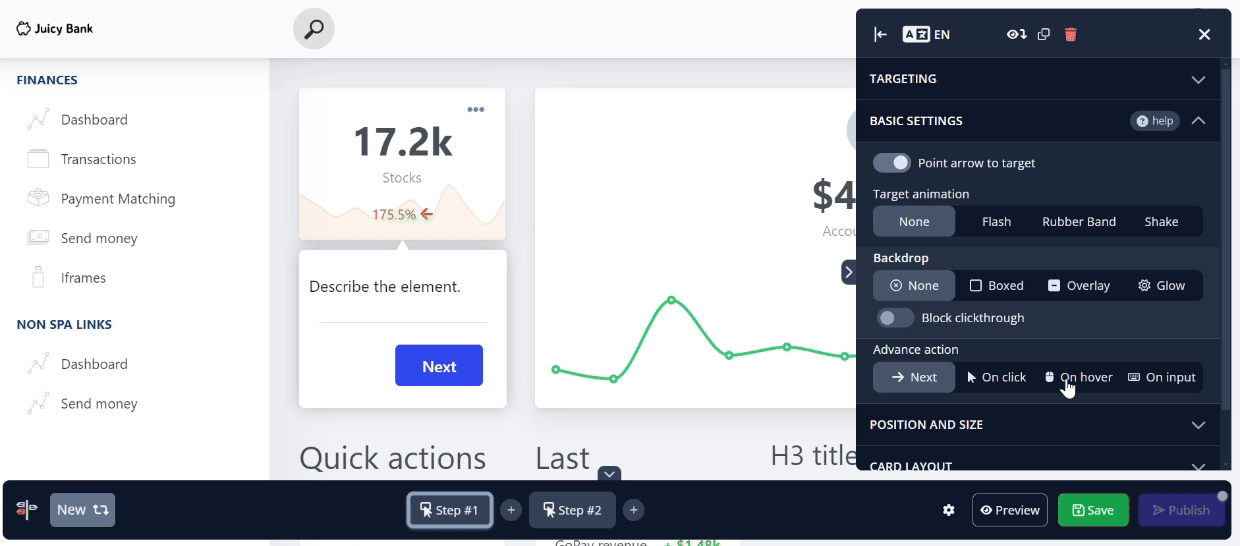Expand the Targeting section
This screenshot has height=546, width=1240.
point(1038,79)
